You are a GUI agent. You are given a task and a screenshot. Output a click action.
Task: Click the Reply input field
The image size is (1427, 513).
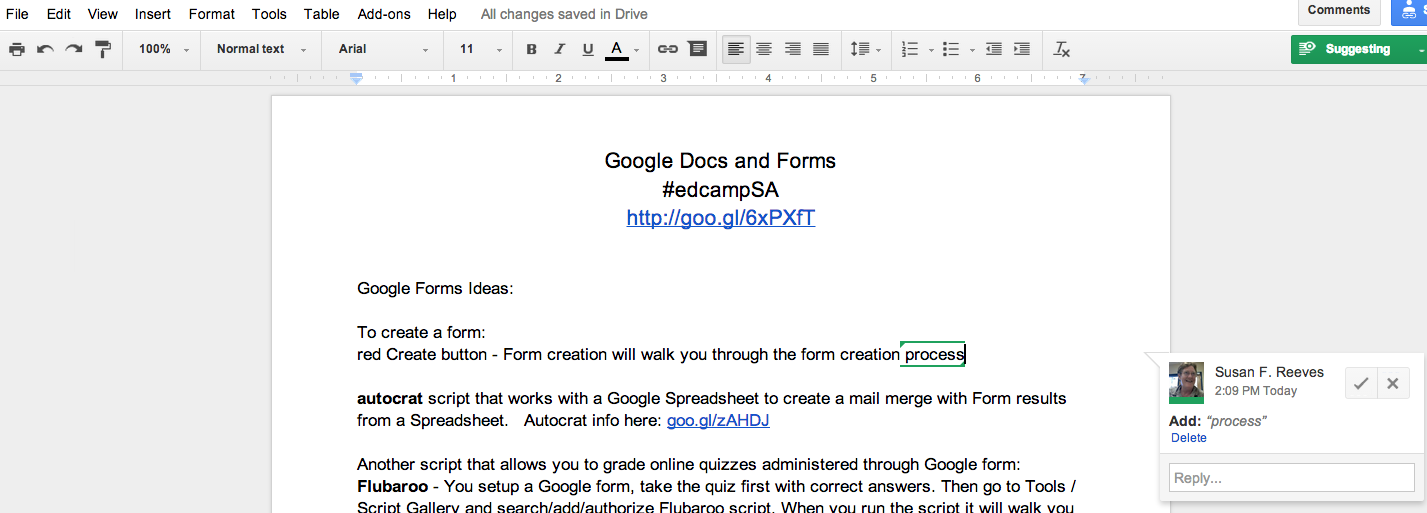tap(1292, 478)
